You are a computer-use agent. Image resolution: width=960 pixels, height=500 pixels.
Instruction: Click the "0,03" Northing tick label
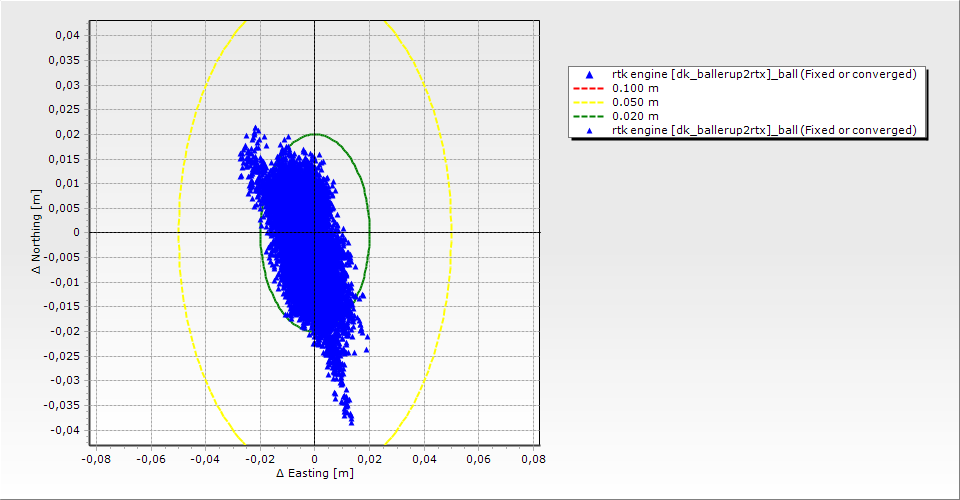[67, 85]
